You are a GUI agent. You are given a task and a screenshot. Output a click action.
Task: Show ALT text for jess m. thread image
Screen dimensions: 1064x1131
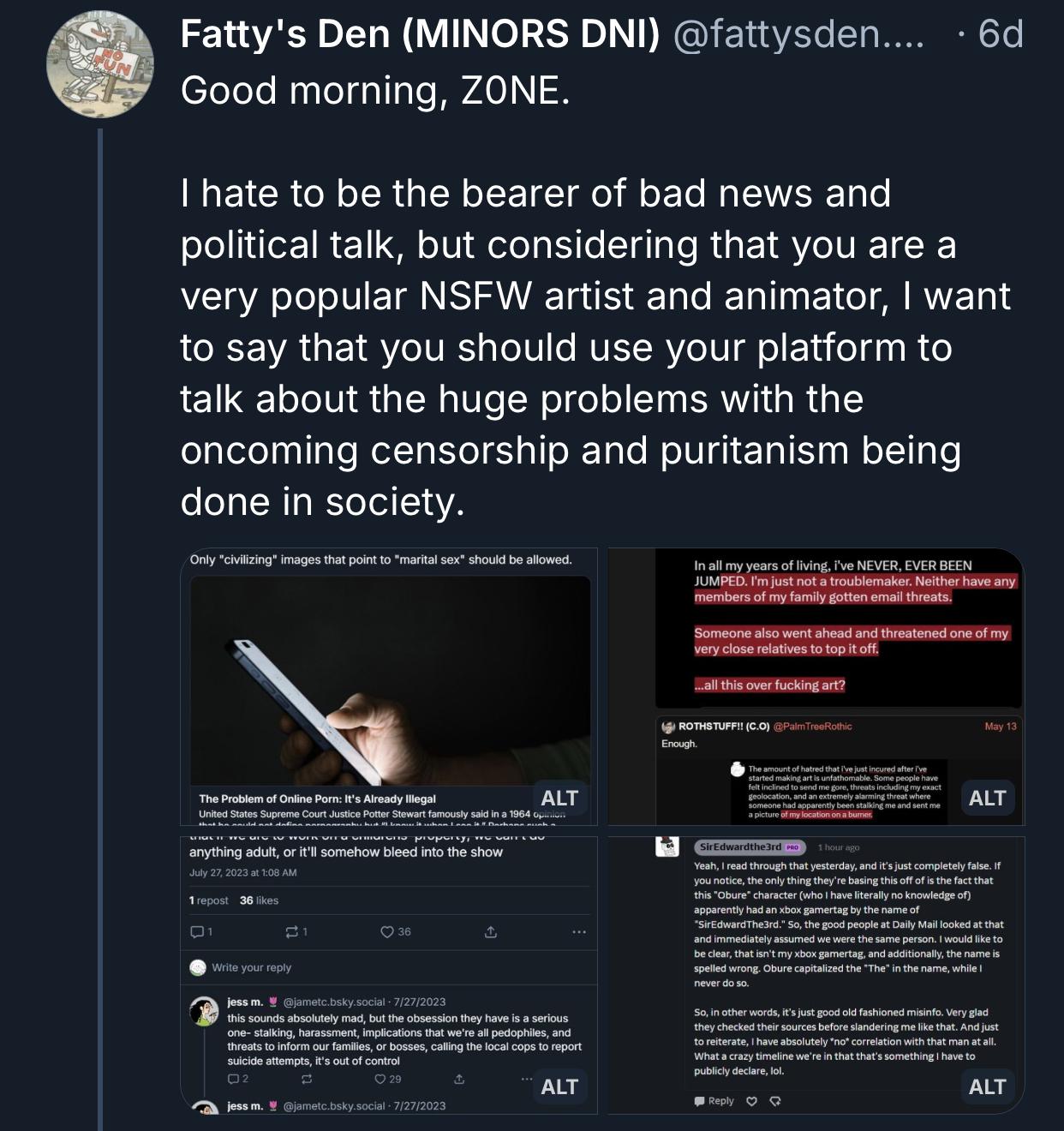[x=559, y=1086]
